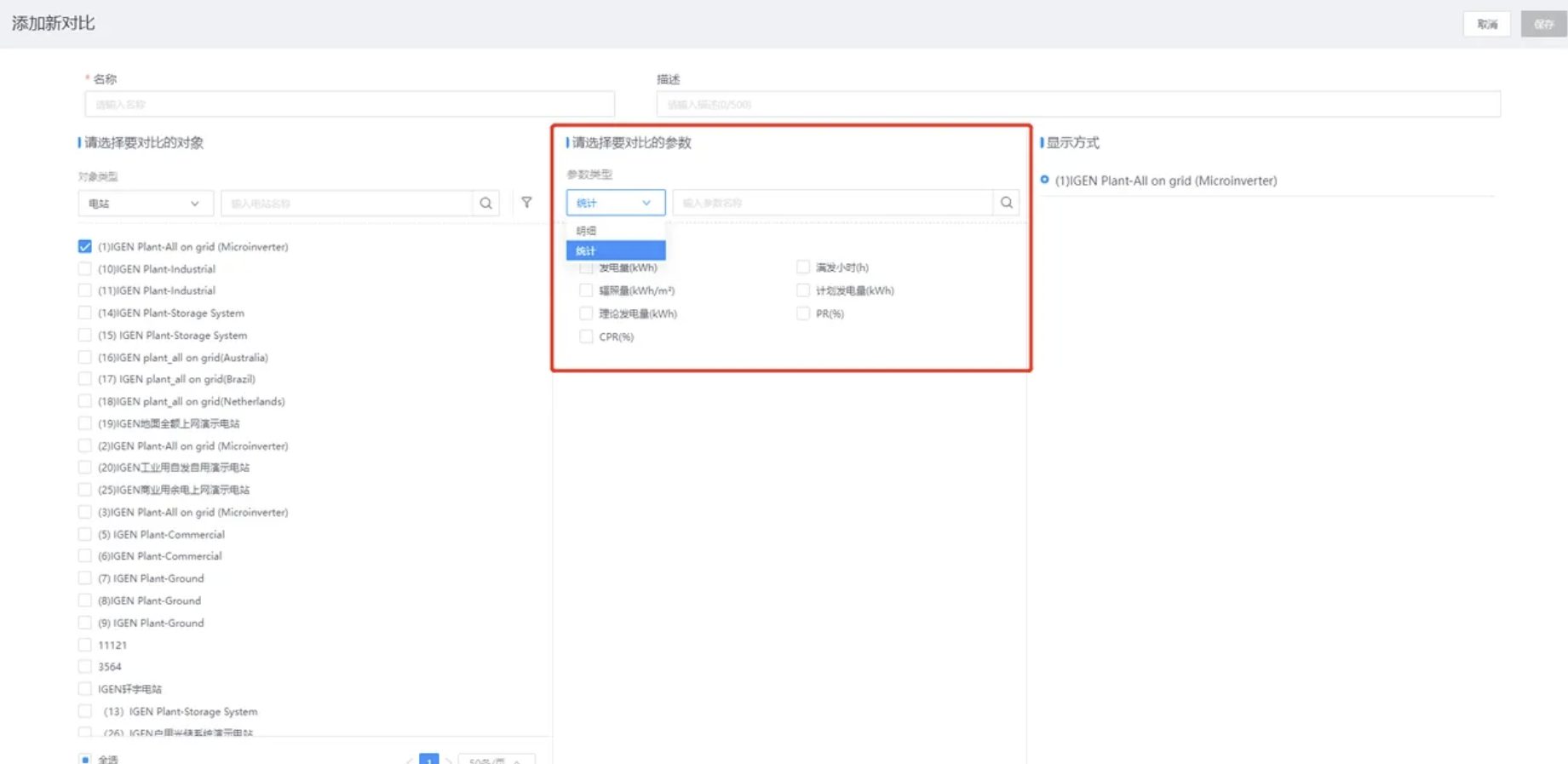The image size is (1568, 764).
Task: Open the 50条/页 page size dropdown
Action: point(496,760)
